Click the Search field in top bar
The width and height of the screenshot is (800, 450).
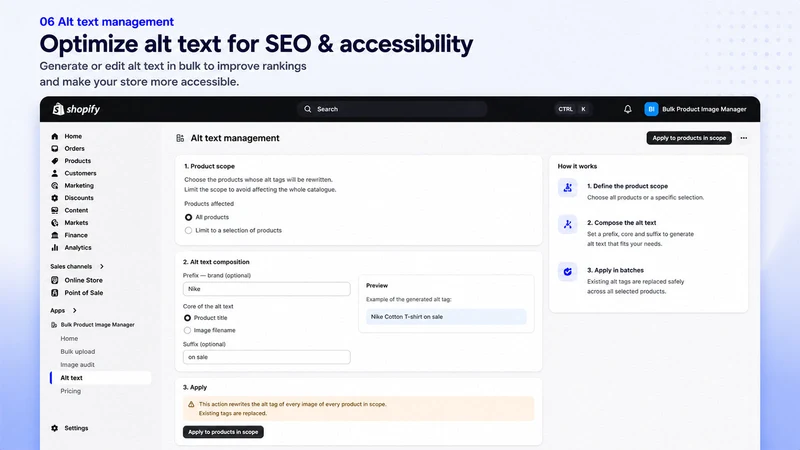coord(392,109)
